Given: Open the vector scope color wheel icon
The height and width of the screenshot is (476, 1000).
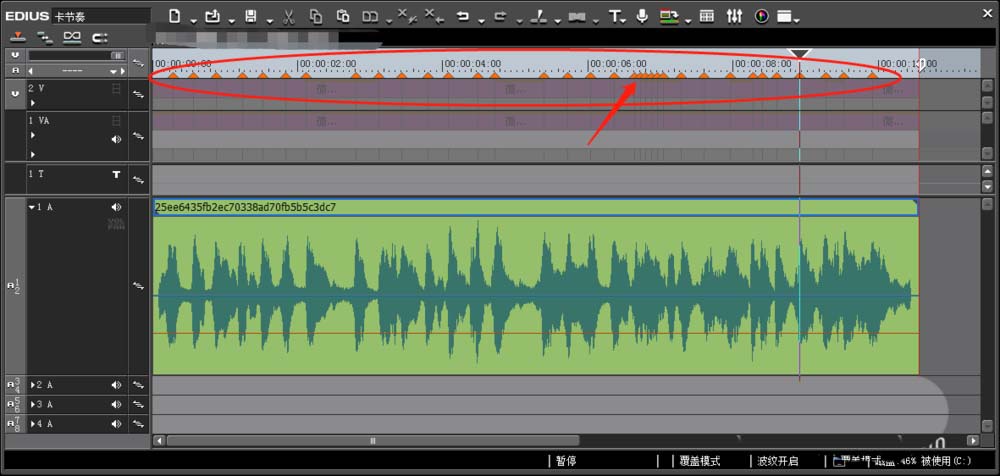Looking at the screenshot, I should 761,16.
